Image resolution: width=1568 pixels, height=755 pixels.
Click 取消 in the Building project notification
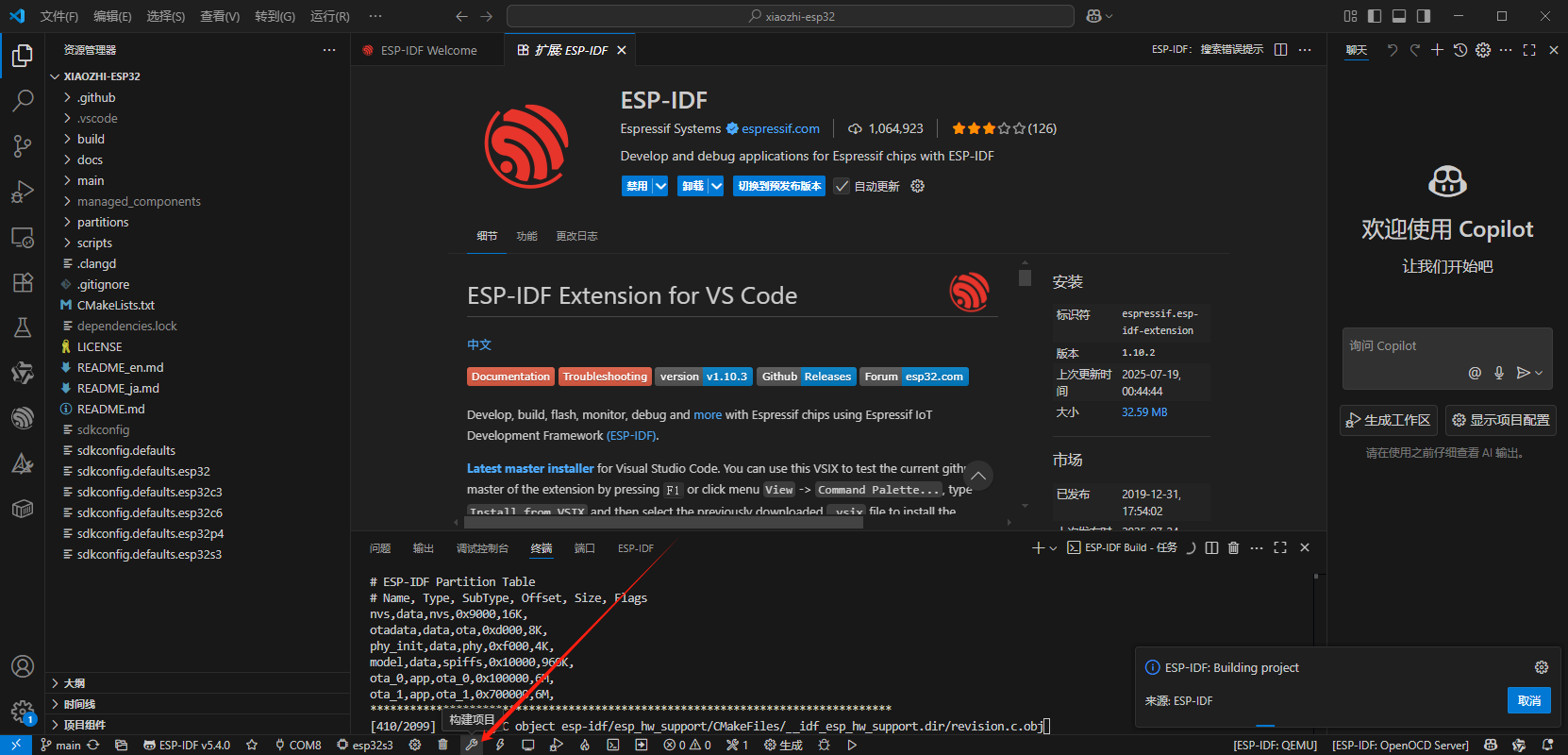[1529, 700]
